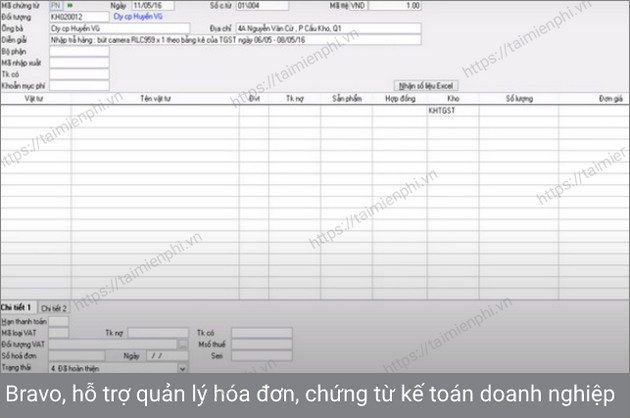Click the "Mã loại VAT" input field
Viewport: 630px width, 418px height.
(59, 332)
